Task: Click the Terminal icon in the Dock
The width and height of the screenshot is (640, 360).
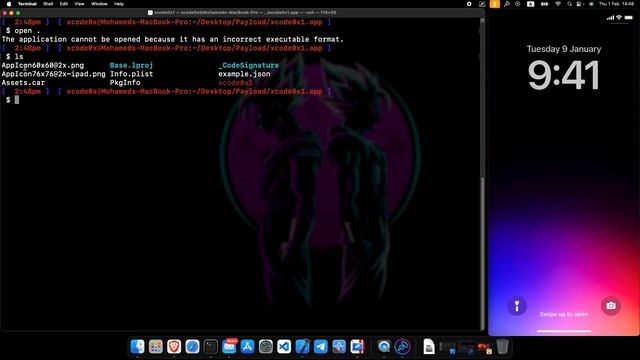Action: [x=211, y=347]
